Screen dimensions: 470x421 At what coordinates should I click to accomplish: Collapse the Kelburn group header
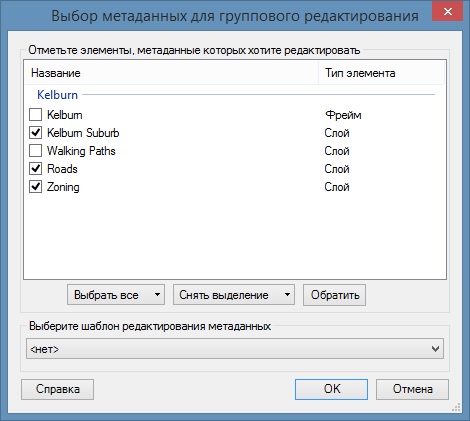[57, 95]
